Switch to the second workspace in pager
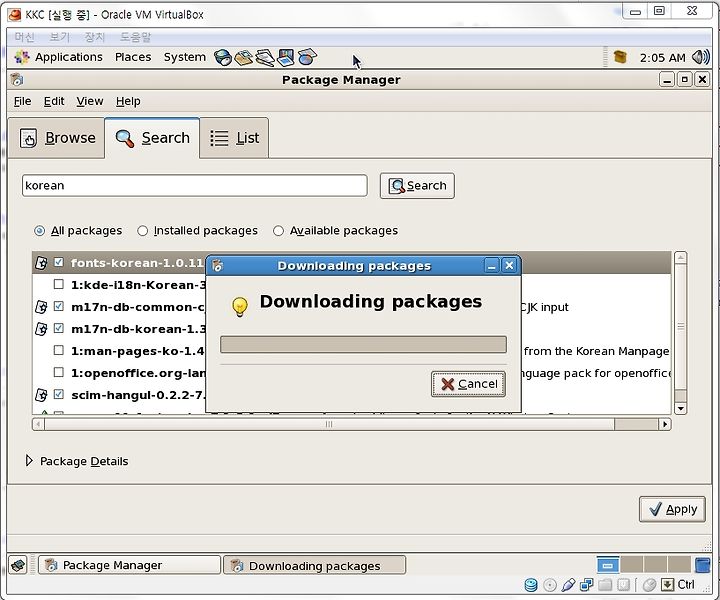This screenshot has width=720, height=600. (632, 565)
